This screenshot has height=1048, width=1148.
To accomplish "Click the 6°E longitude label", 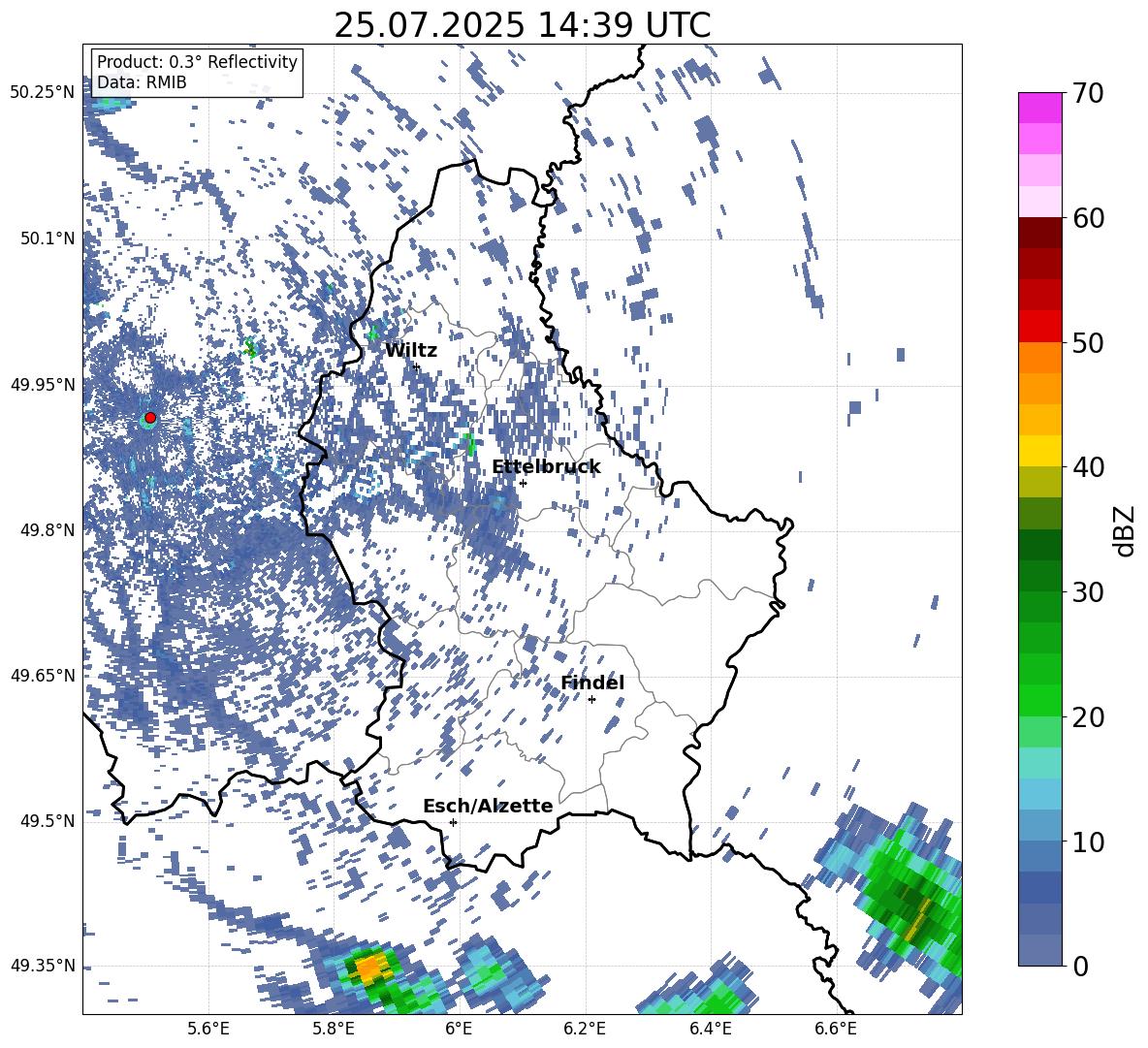I will tap(459, 1030).
